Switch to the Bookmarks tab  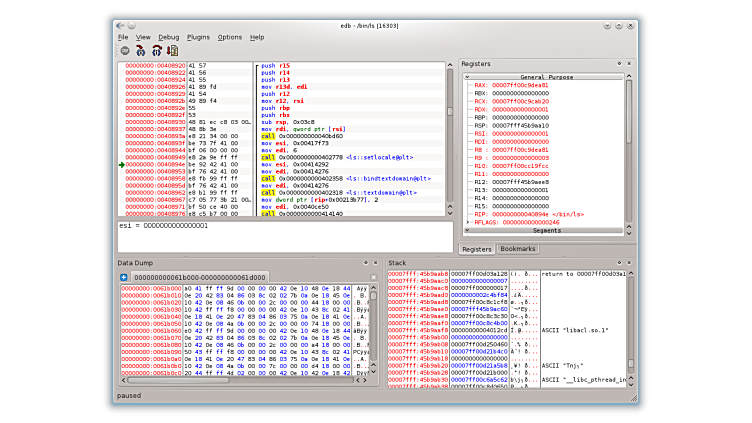pyautogui.click(x=518, y=248)
